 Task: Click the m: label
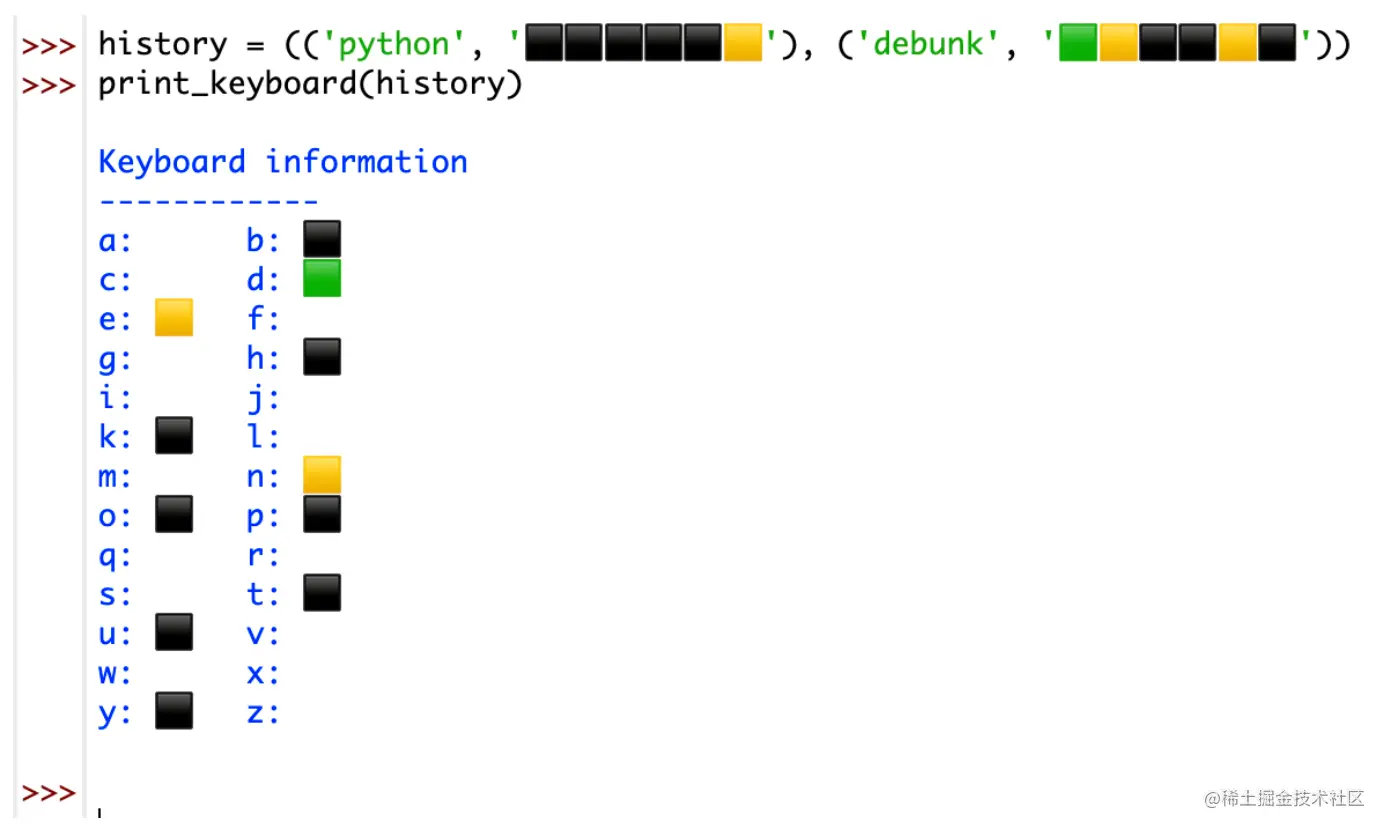[x=115, y=477]
